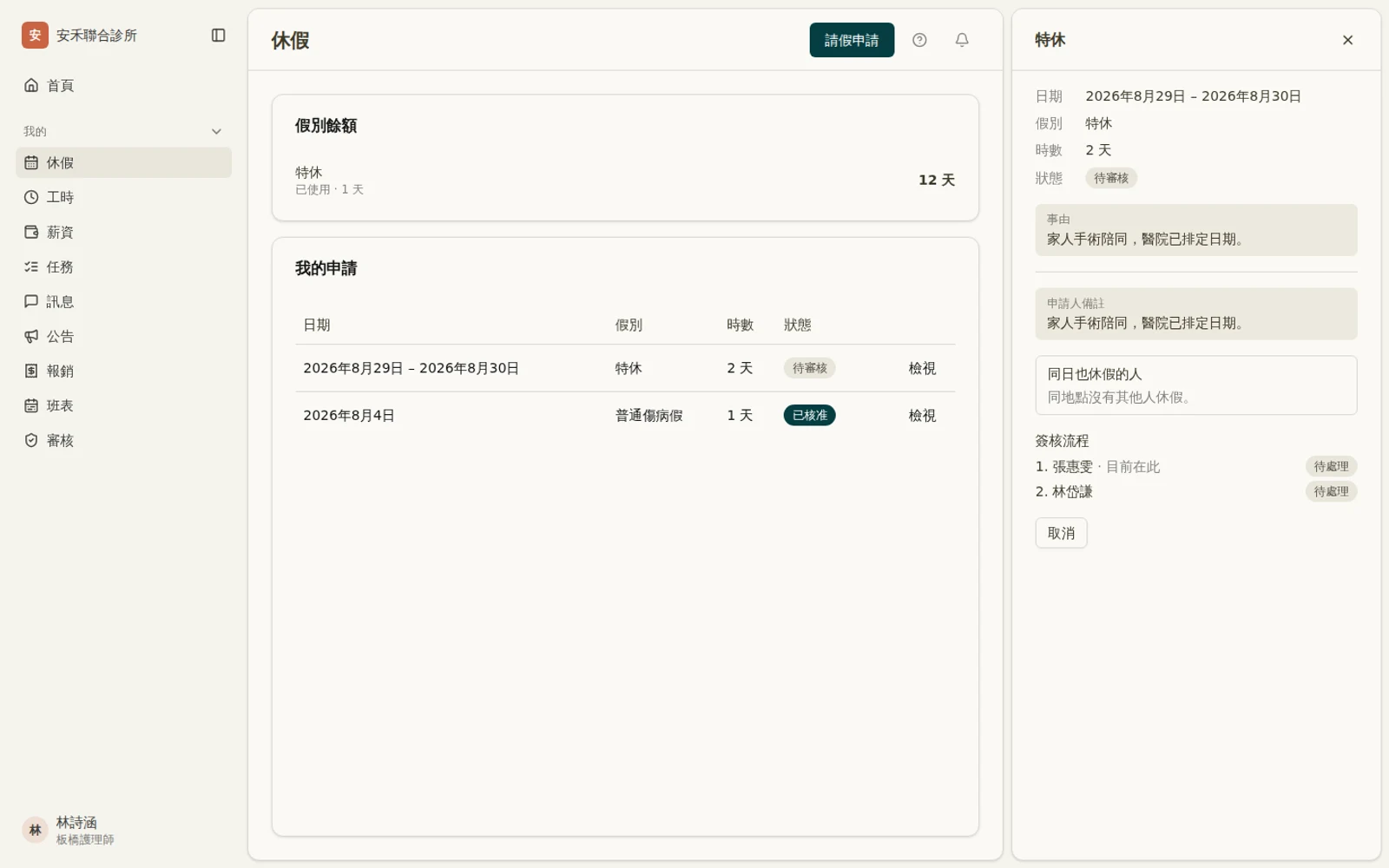The width and height of the screenshot is (1389, 868).
Task: Click approver 張惠雯 in the 簽核流程
Action: click(x=1072, y=467)
